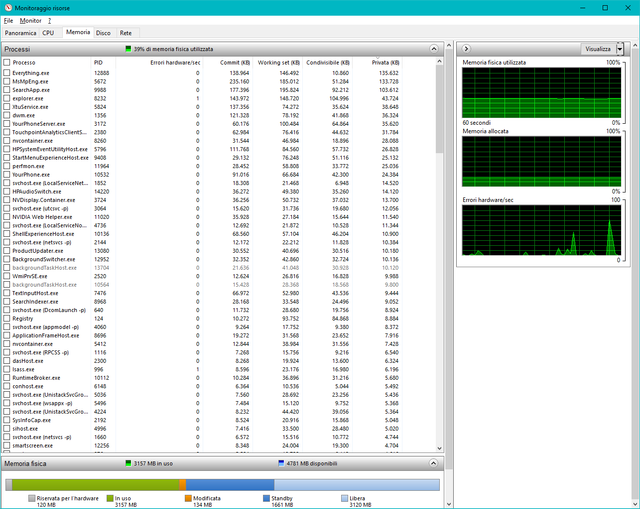Click the Visualizza button

coord(598,49)
